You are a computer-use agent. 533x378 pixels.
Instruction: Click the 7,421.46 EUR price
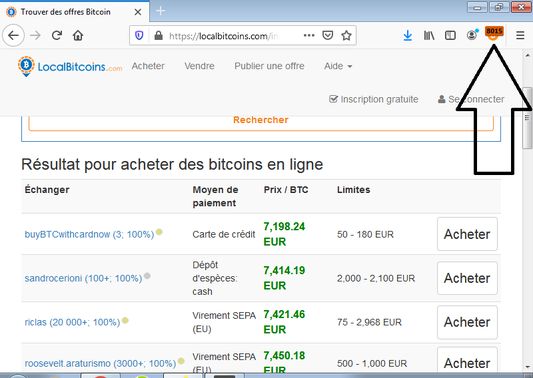tap(285, 322)
